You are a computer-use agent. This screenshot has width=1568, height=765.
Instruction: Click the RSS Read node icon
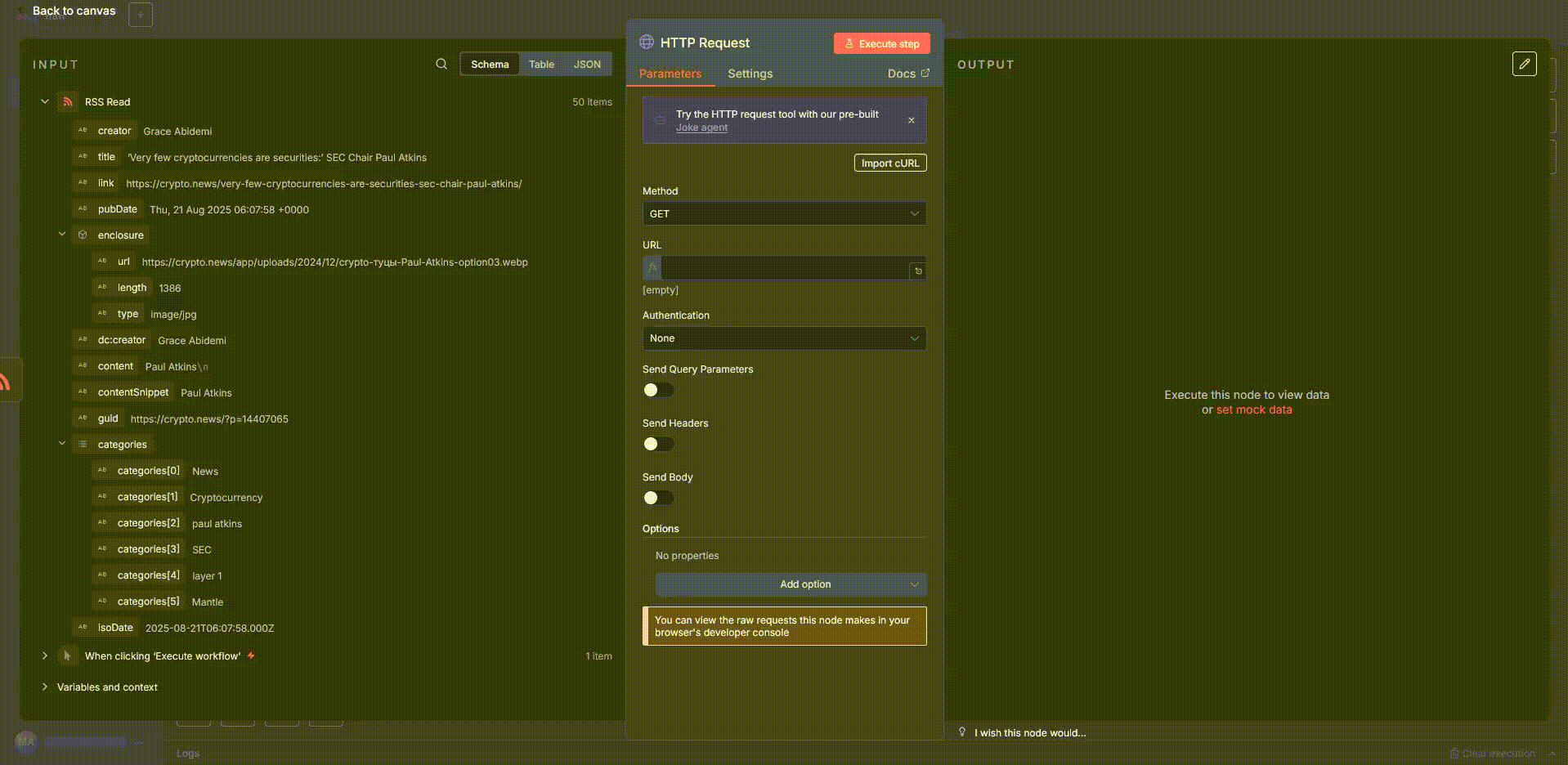(x=68, y=102)
